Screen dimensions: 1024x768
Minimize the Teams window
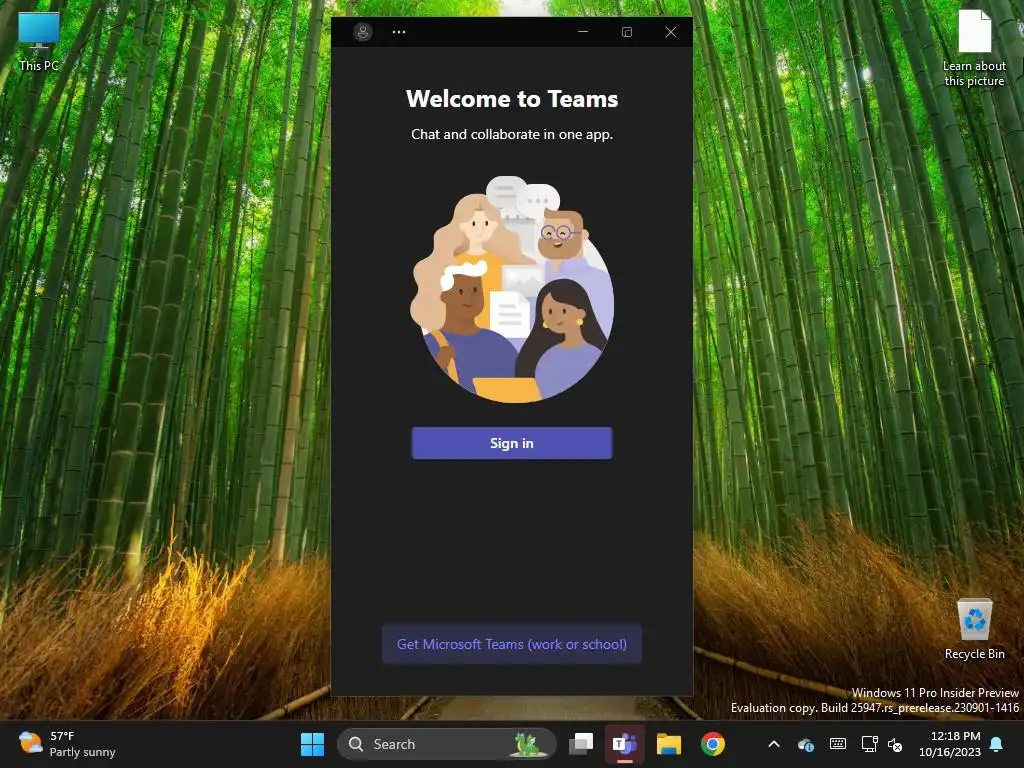583,31
